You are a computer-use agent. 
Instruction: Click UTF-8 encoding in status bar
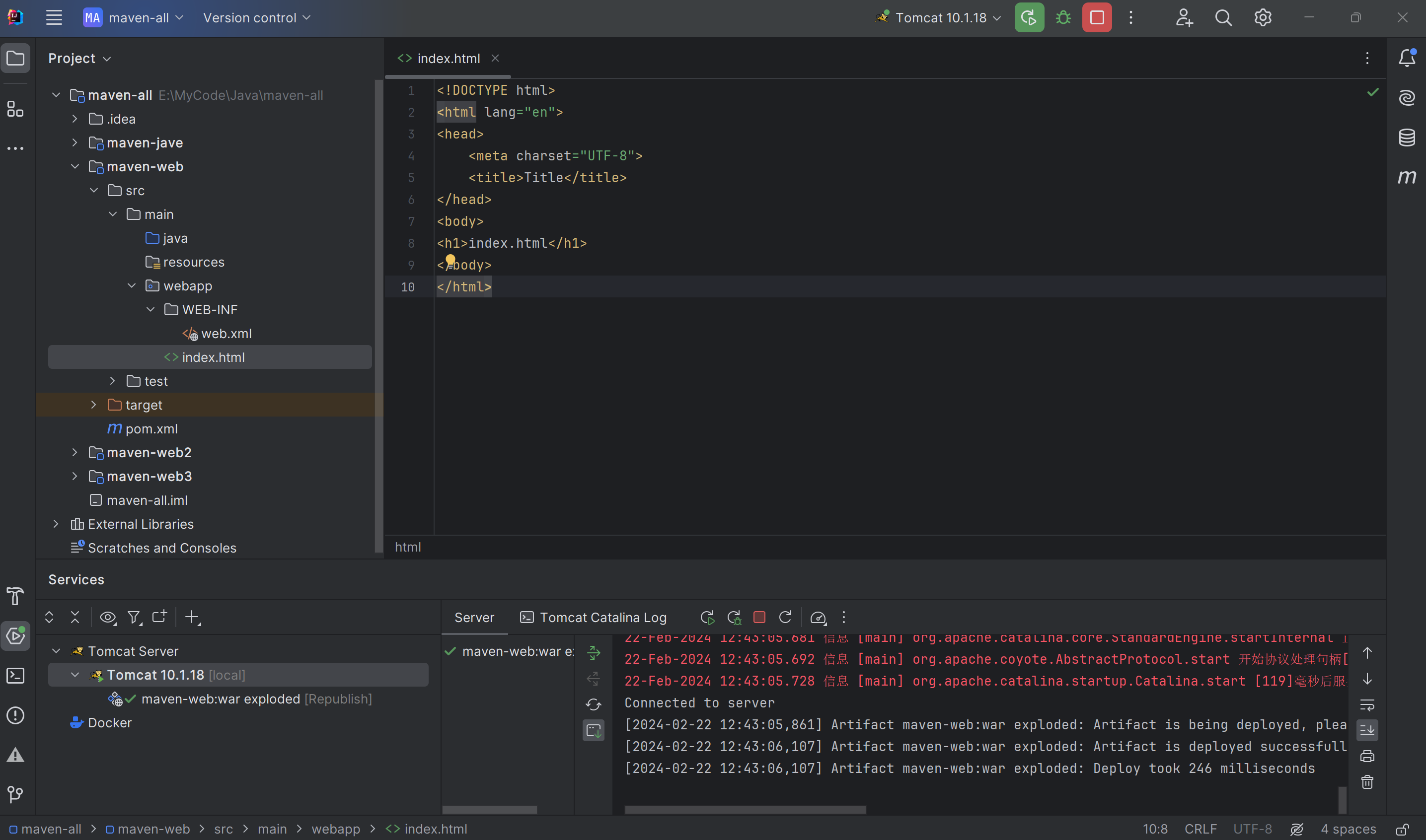tap(1252, 829)
